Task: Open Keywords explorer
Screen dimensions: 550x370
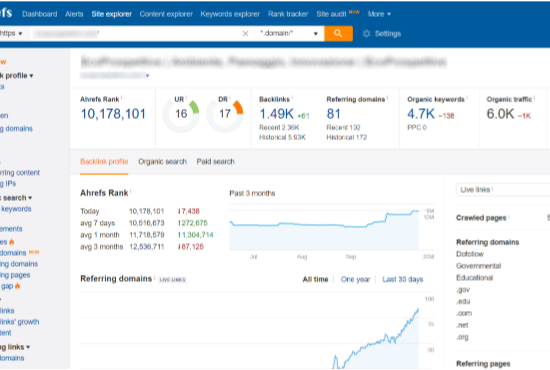Action: (230, 14)
